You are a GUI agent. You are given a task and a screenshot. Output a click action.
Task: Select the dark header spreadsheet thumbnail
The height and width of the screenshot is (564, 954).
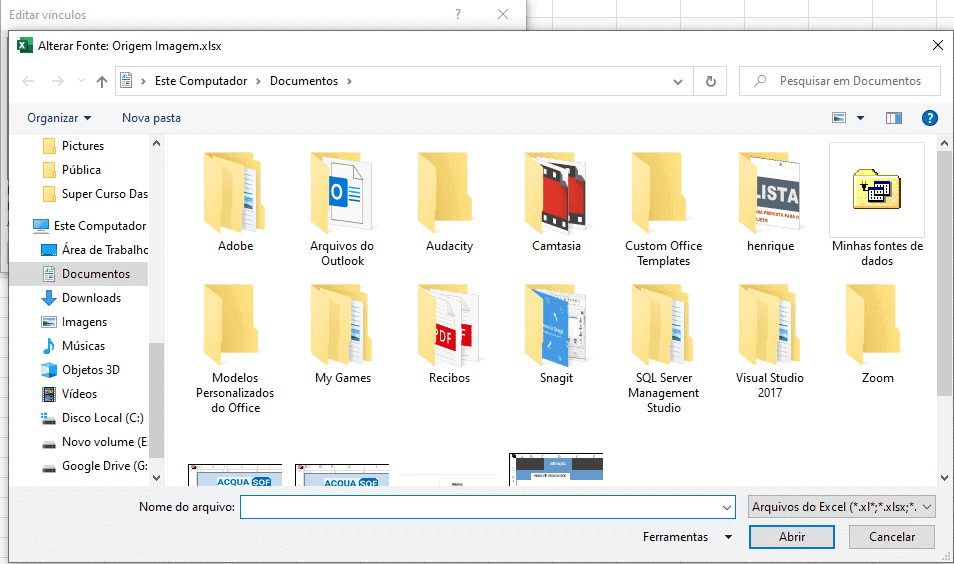(557, 469)
